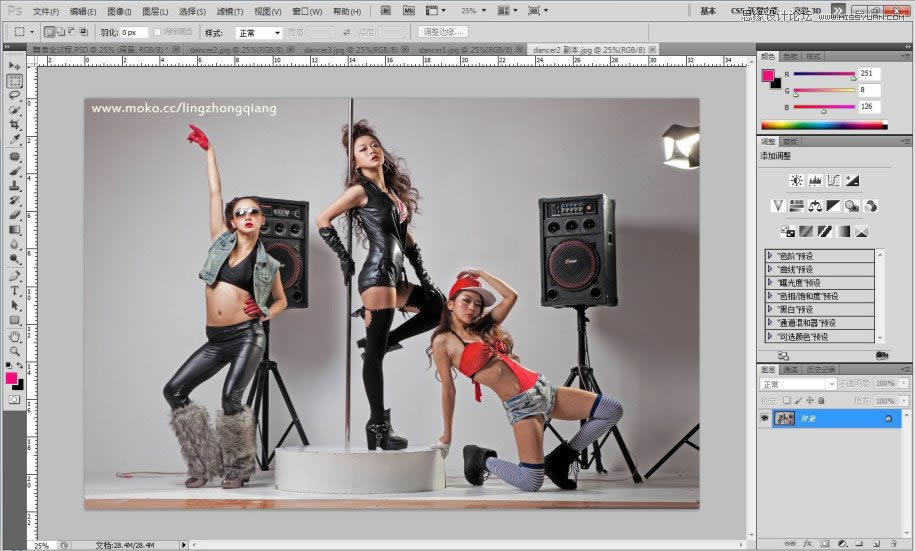Add a Curves adjustment
Viewport: 915px width, 551px height.
click(833, 181)
